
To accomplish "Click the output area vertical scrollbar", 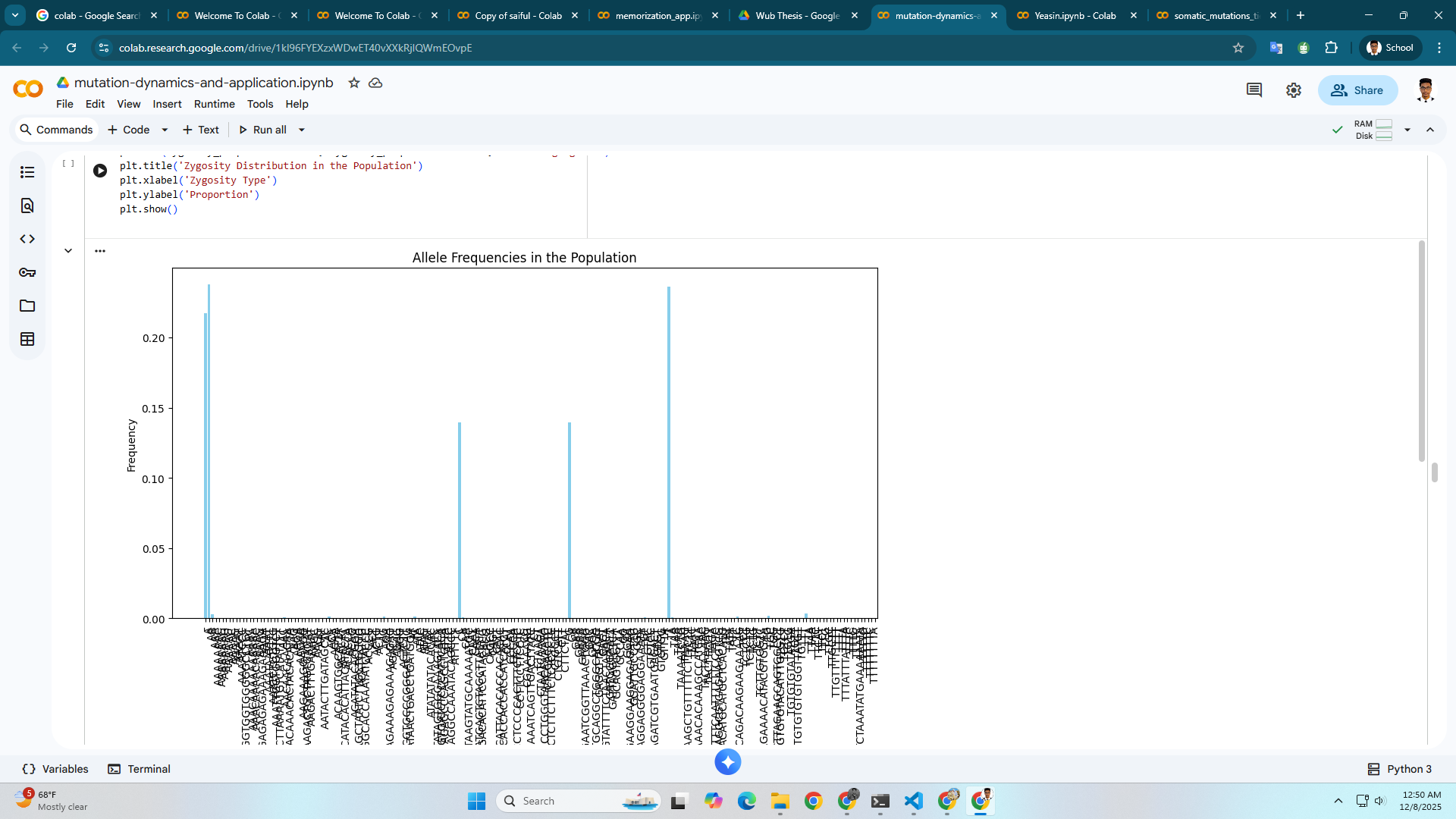I will point(1421,349).
